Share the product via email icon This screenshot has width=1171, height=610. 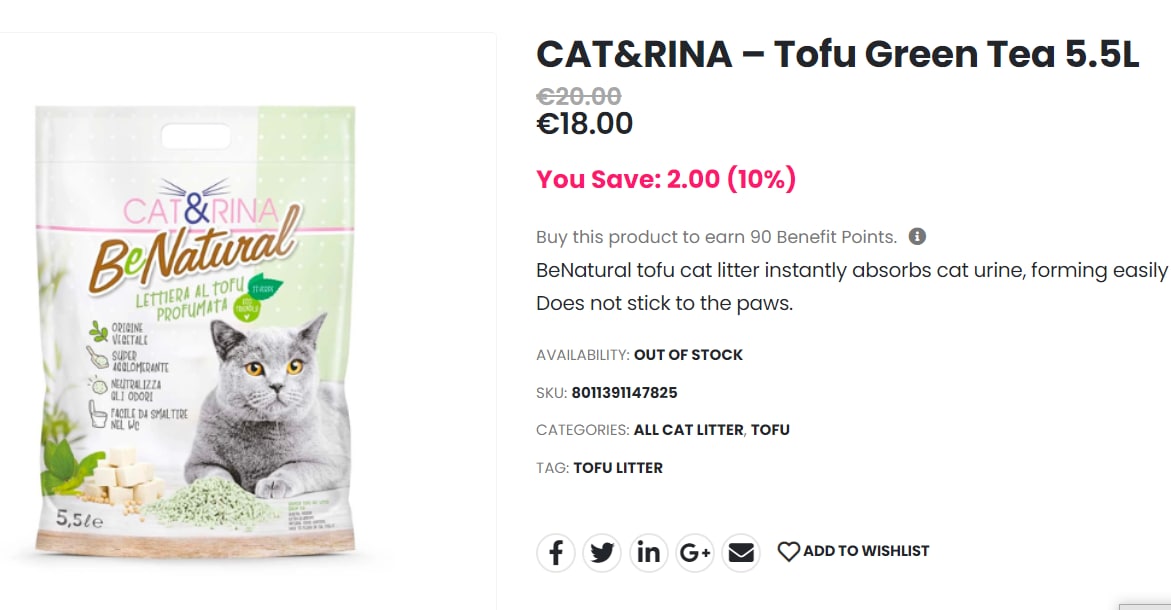coord(741,552)
